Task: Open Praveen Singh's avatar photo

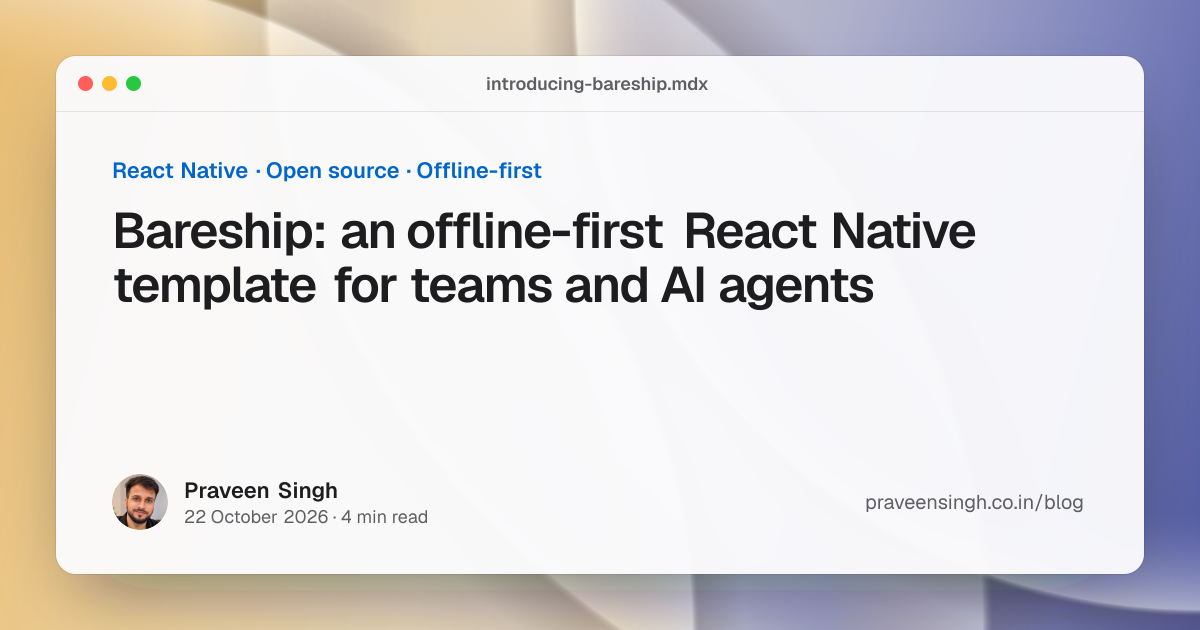Action: pyautogui.click(x=140, y=502)
